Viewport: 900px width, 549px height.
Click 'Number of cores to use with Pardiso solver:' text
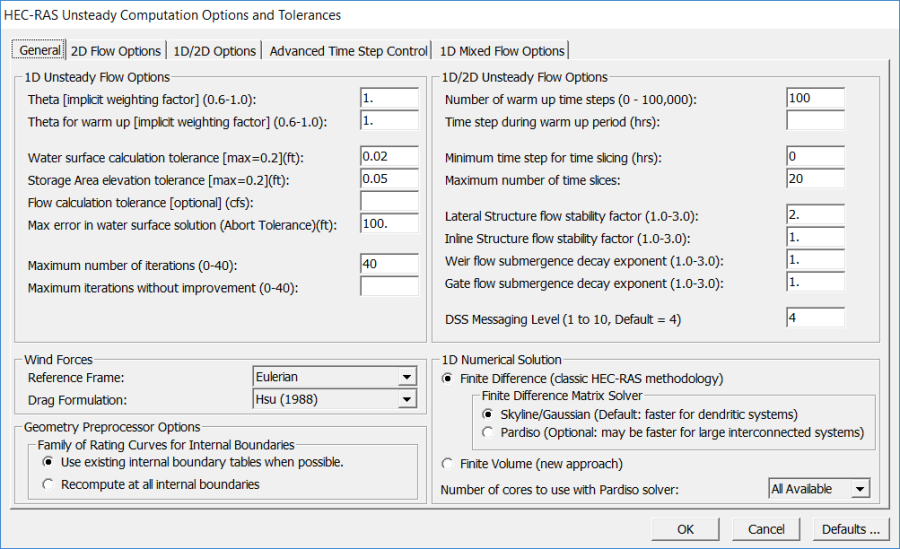pos(560,490)
